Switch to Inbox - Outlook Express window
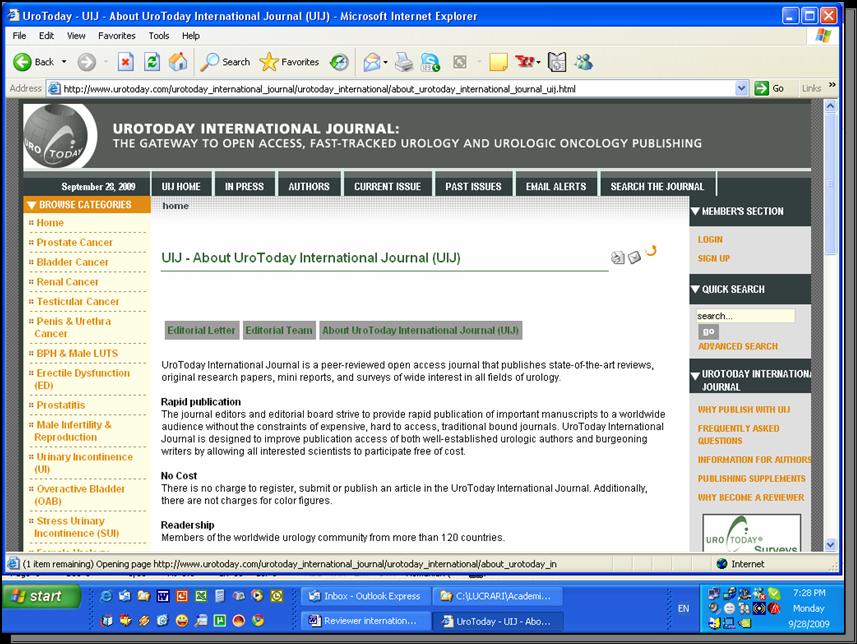The width and height of the screenshot is (857, 644). click(x=365, y=596)
